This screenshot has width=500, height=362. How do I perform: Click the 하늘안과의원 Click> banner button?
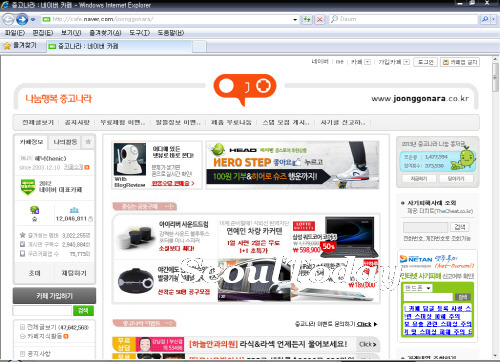[368, 344]
